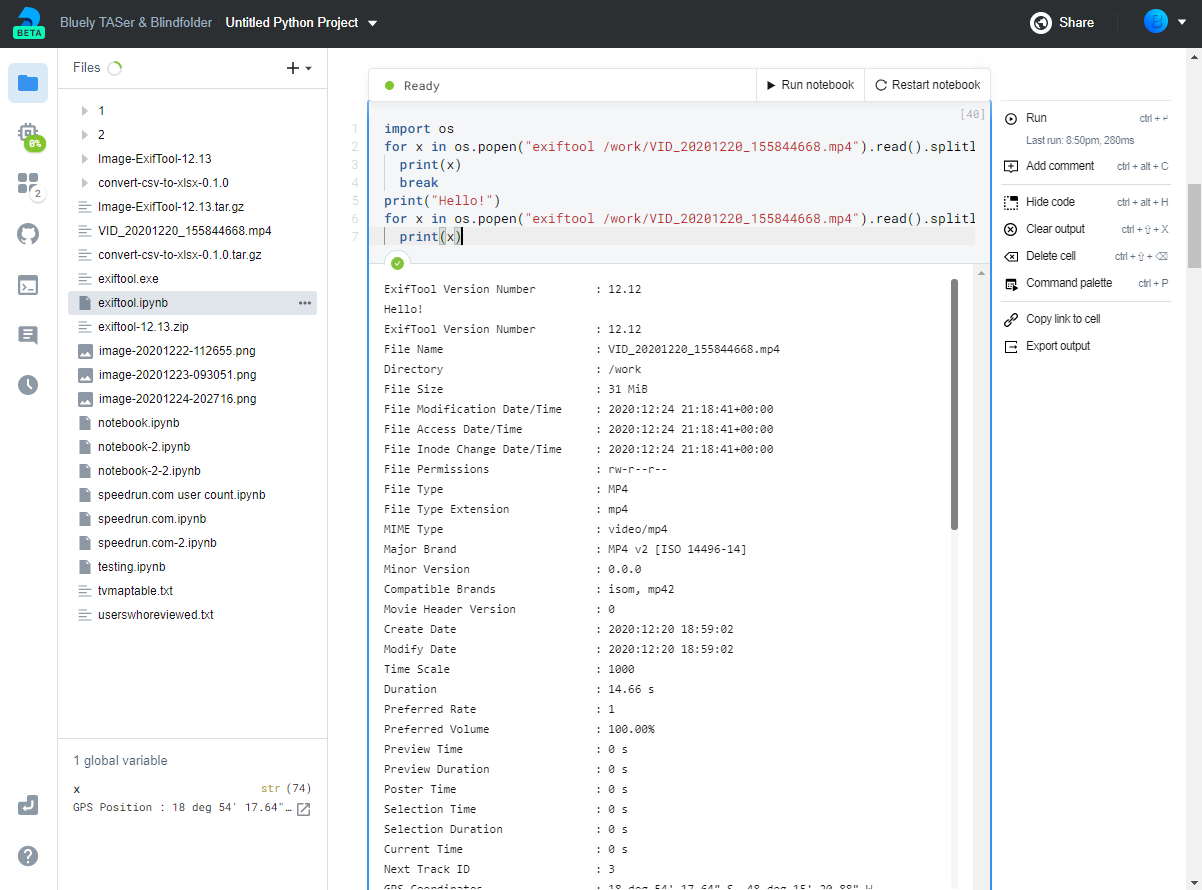The width and height of the screenshot is (1202, 890).
Task: Click the image file icon of image-20201222-112655.png
Action: coord(86,351)
